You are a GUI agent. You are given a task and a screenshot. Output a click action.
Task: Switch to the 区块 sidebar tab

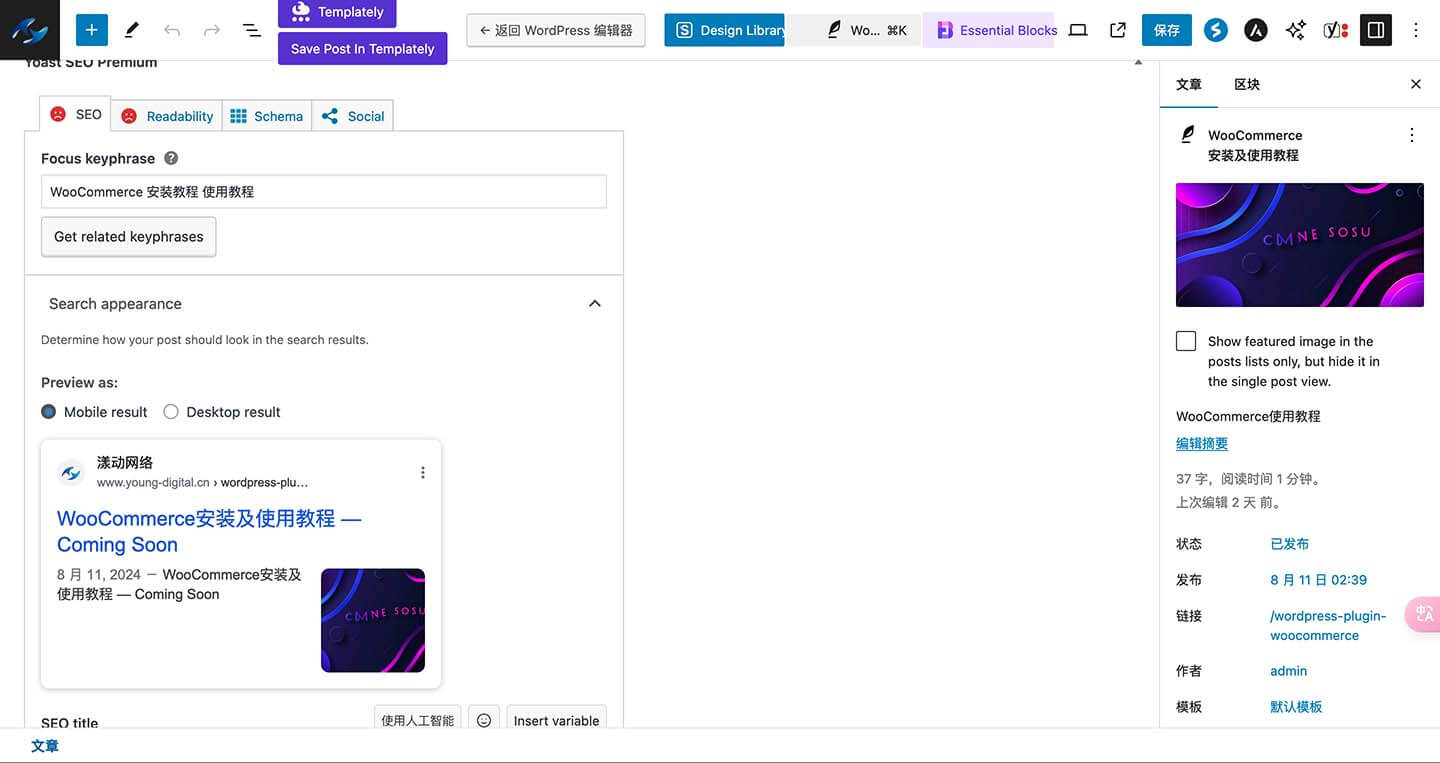coord(1247,84)
